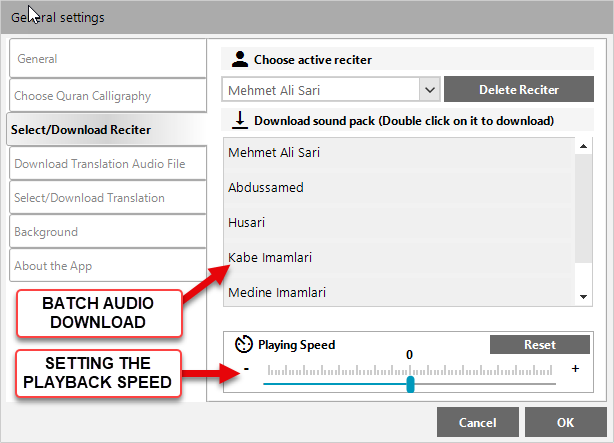The image size is (614, 443).
Task: Select the Select/Download Reciter tab
Action: (107, 129)
